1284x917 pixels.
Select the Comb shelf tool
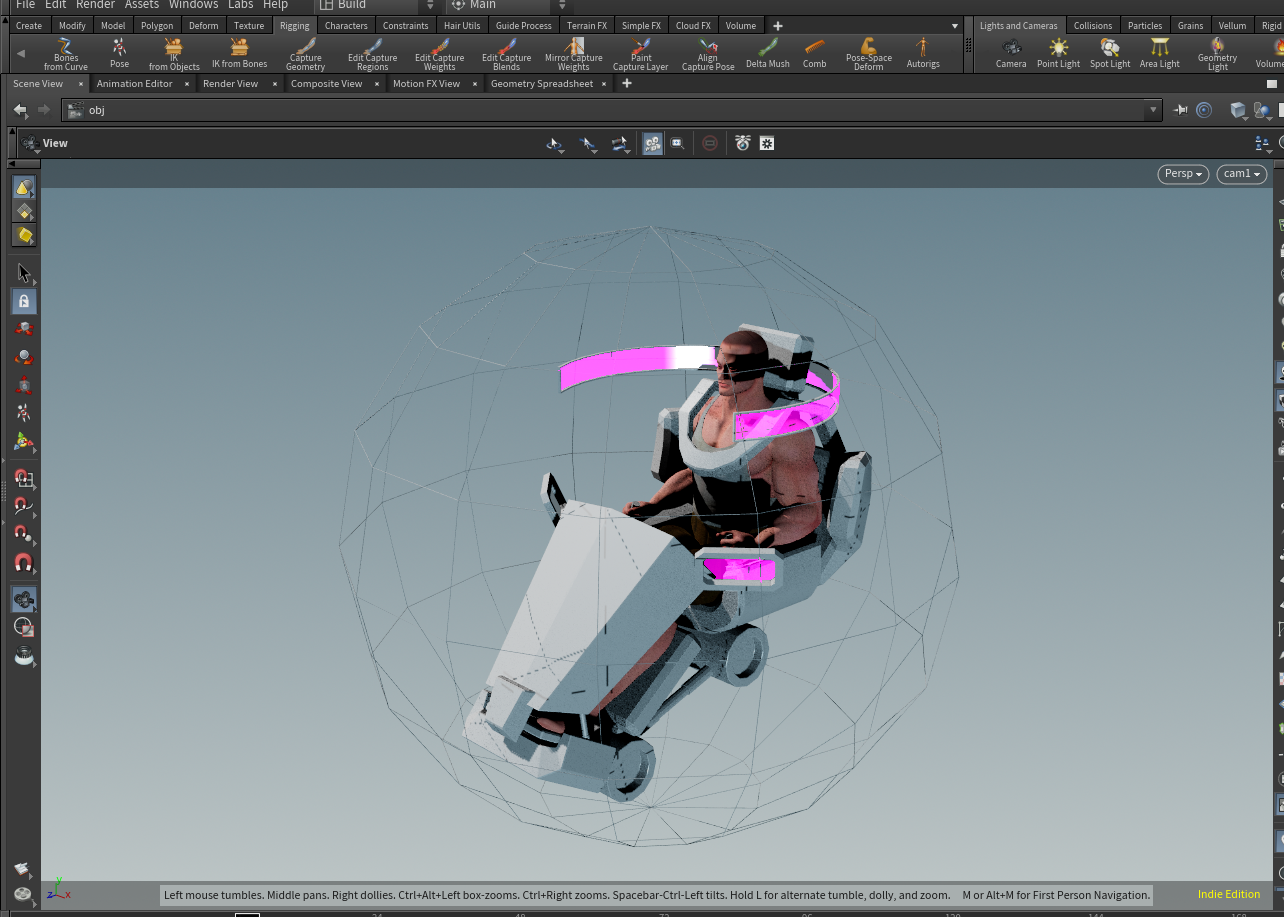(814, 53)
